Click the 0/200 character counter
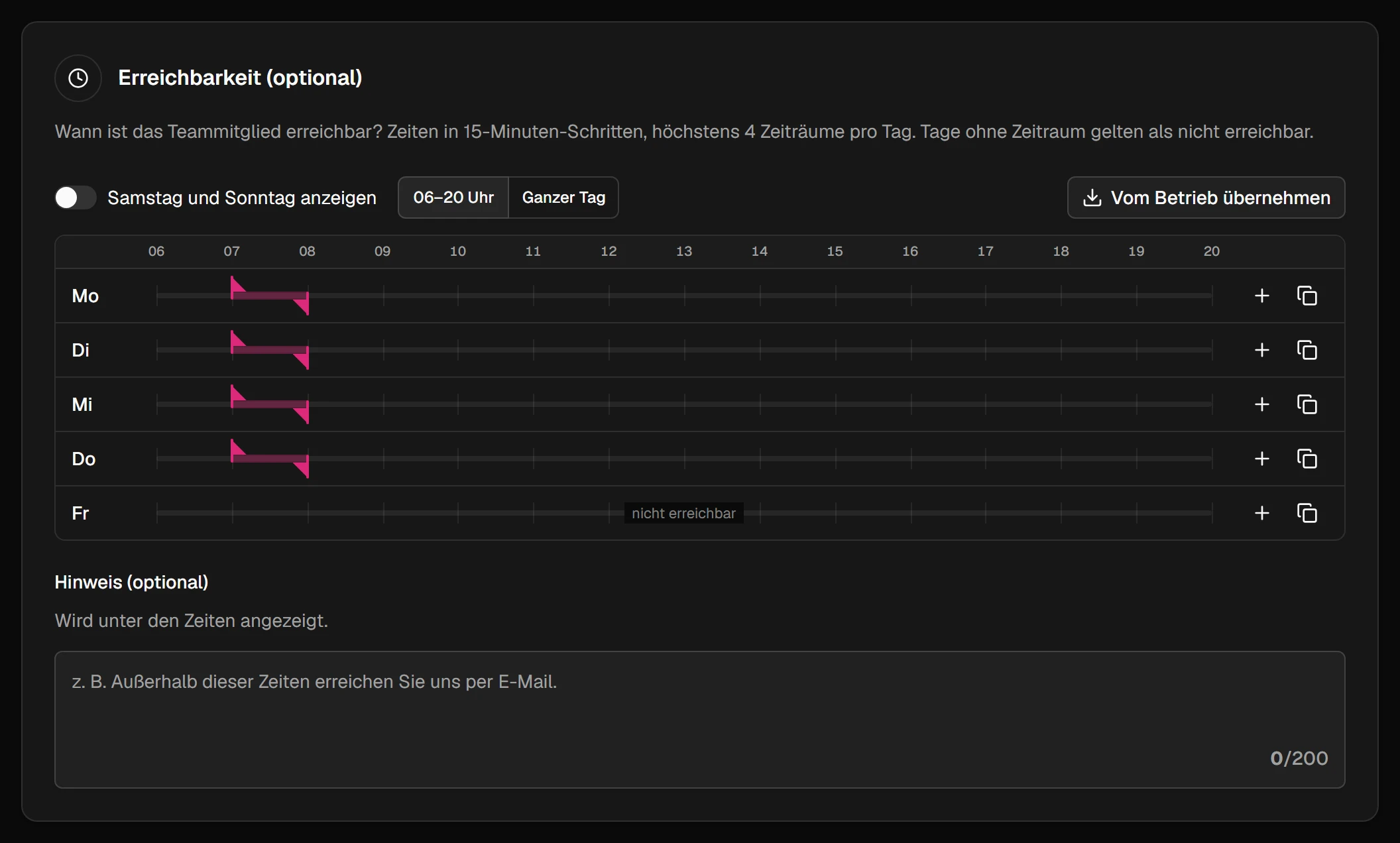 point(1299,758)
